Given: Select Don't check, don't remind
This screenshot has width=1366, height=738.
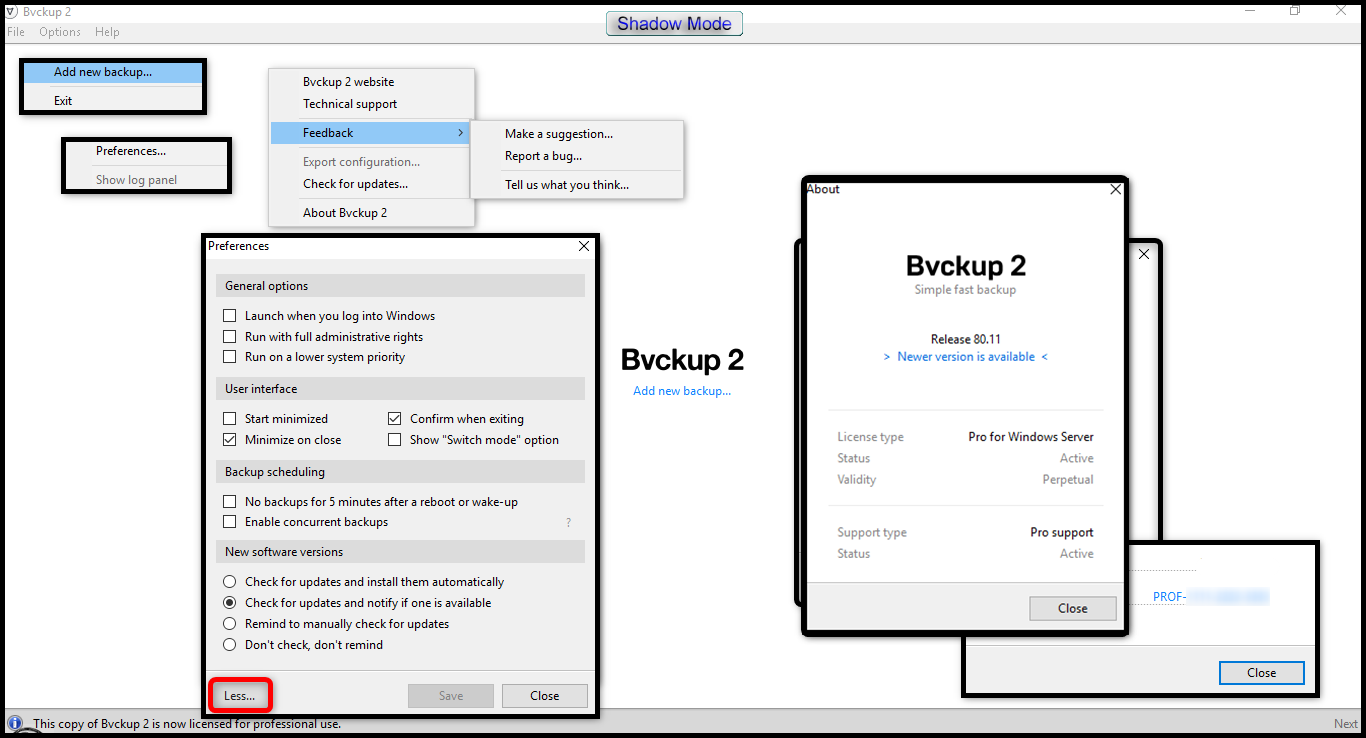Looking at the screenshot, I should 230,645.
